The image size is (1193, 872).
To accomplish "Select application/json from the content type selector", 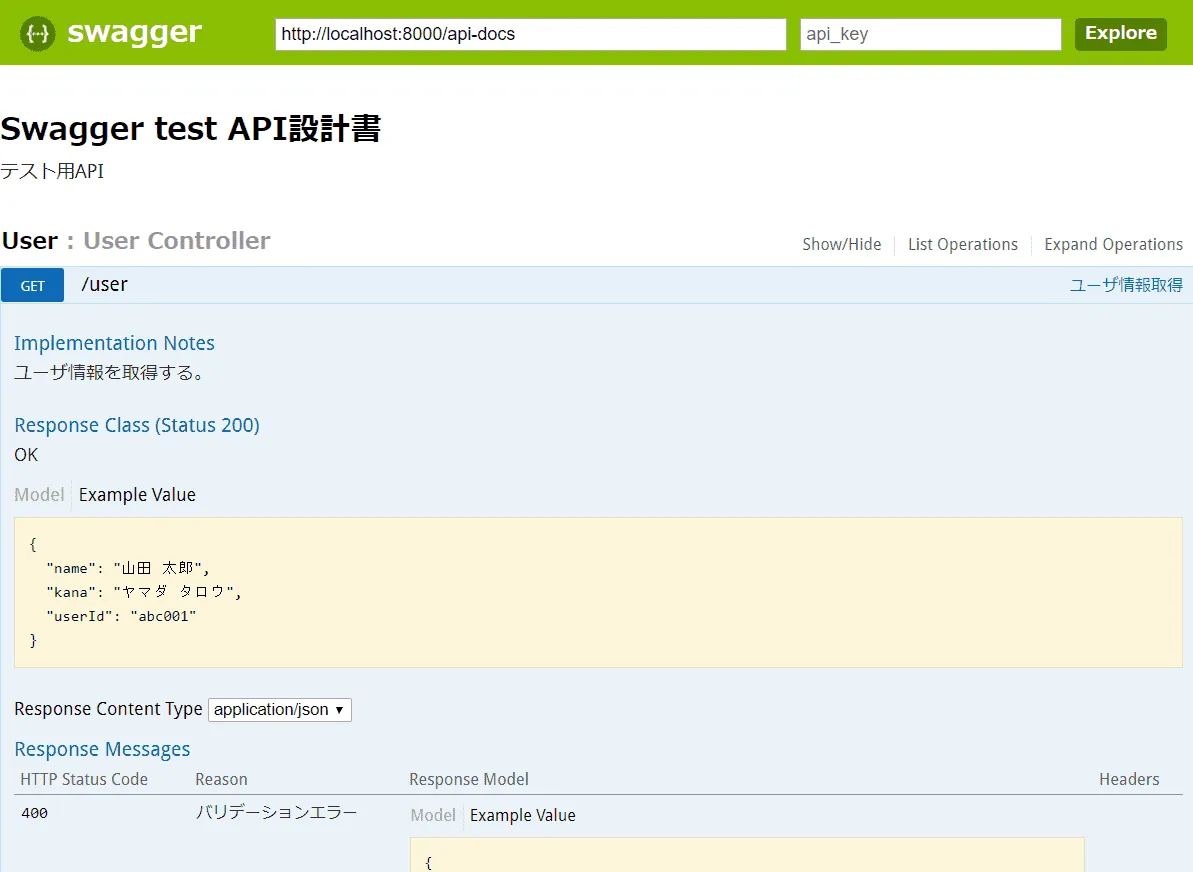I will 279,709.
